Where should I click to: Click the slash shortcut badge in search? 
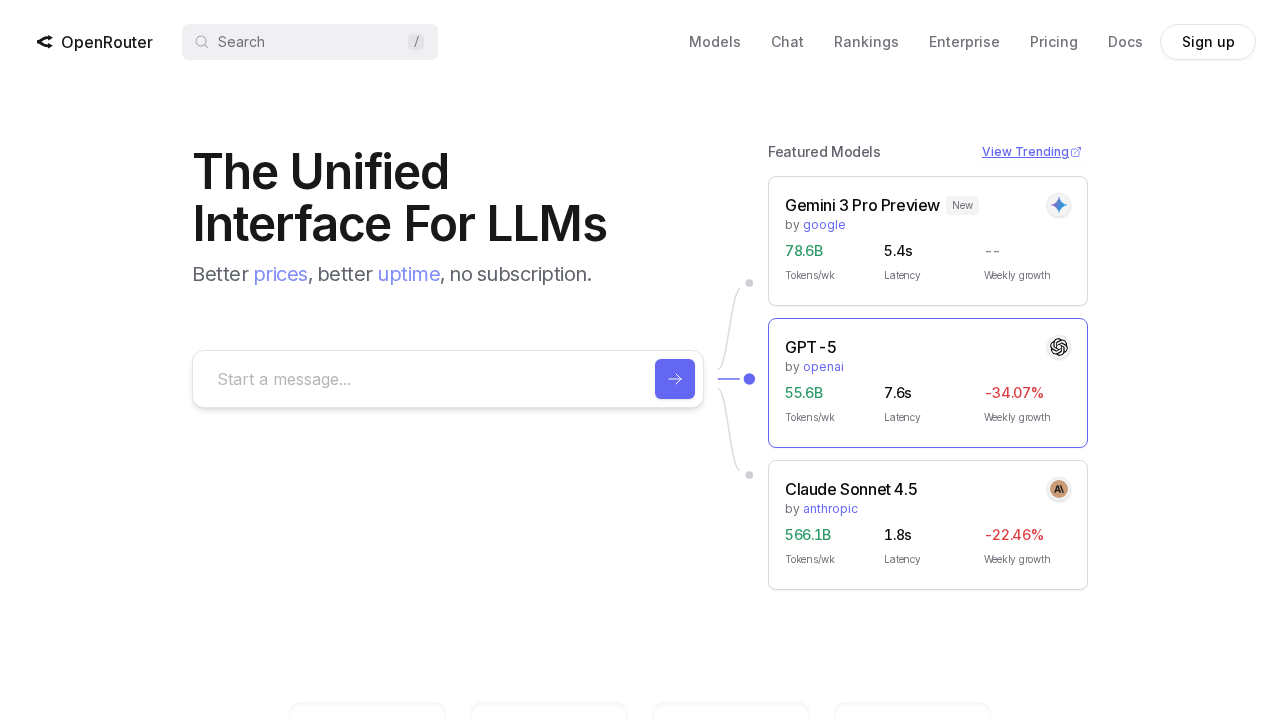pyautogui.click(x=416, y=42)
